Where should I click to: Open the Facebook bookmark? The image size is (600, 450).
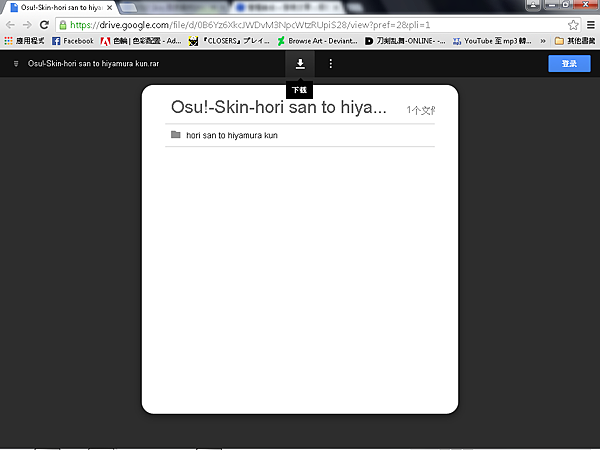(73, 41)
